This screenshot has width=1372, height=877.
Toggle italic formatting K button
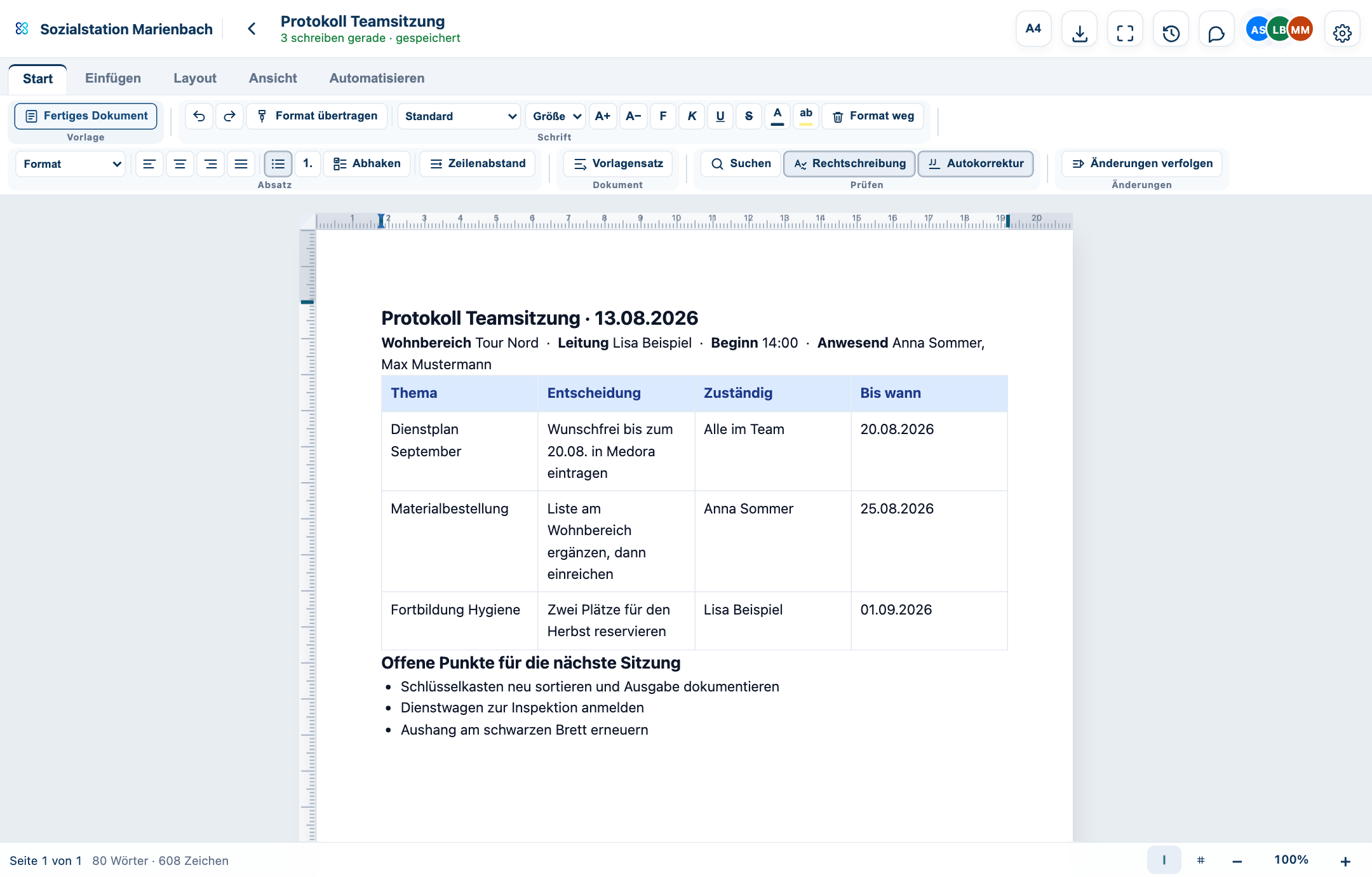[692, 116]
